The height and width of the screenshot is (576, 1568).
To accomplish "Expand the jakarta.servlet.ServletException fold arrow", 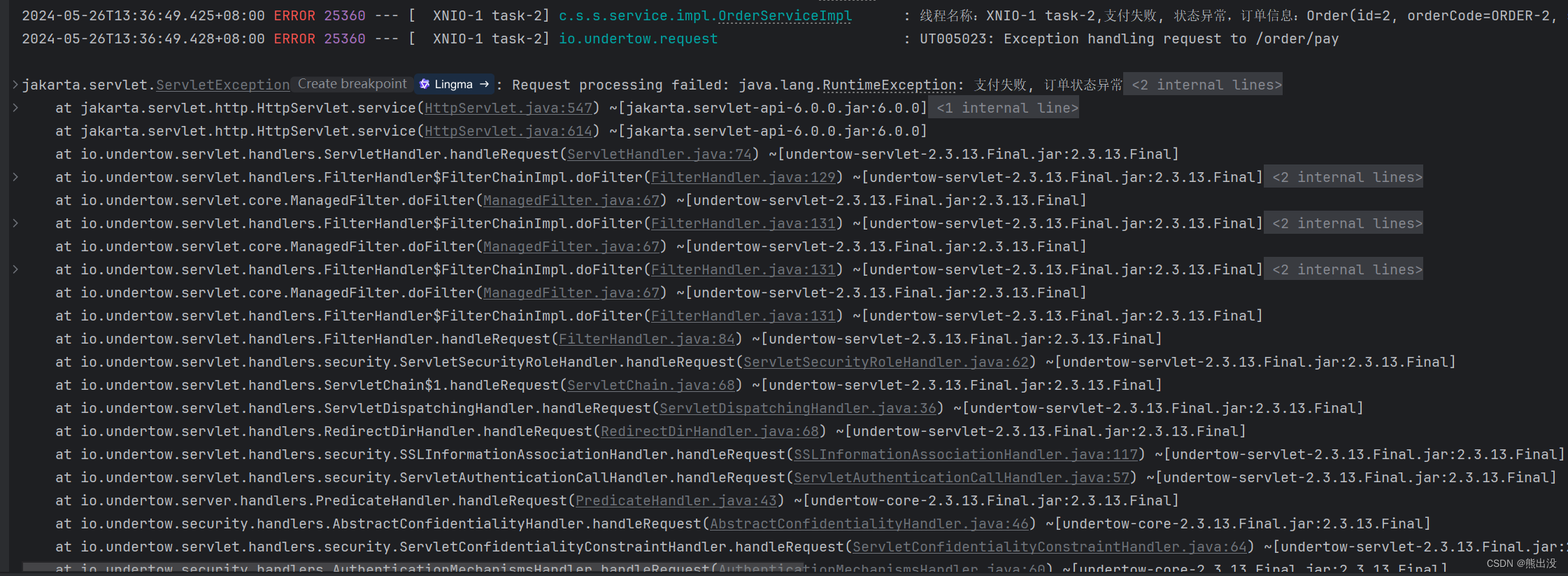I will click(x=15, y=85).
